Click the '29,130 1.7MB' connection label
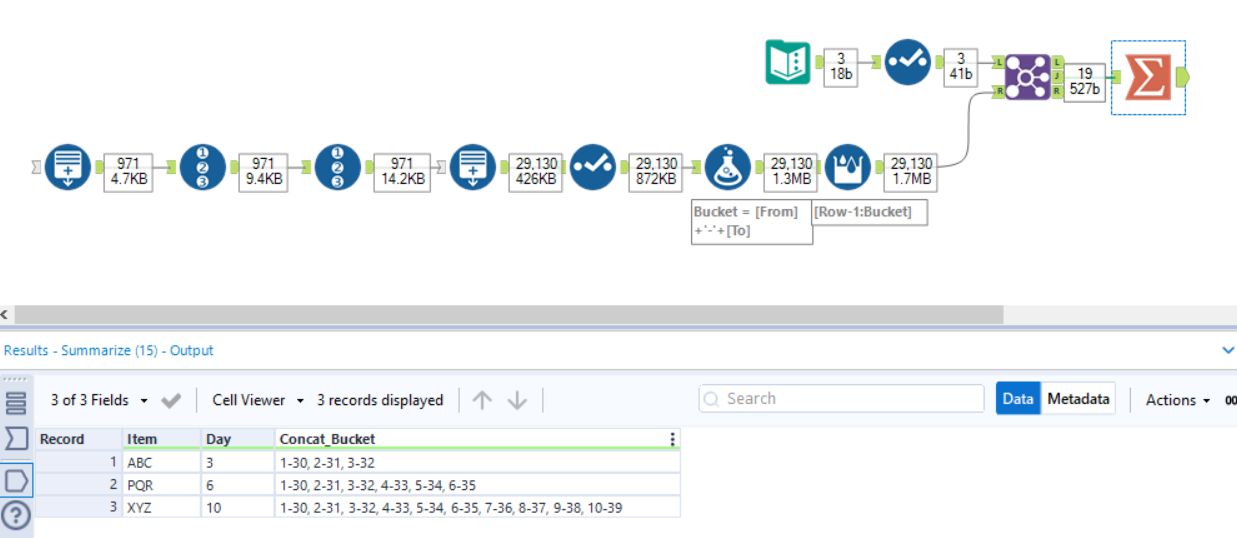The image size is (1237, 538). click(911, 172)
